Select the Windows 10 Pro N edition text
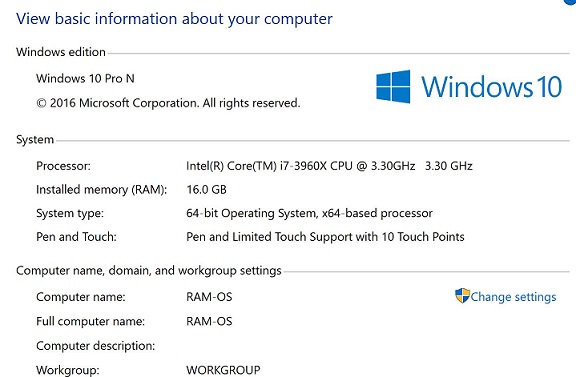Screen dimensions: 576x377 (x=85, y=78)
